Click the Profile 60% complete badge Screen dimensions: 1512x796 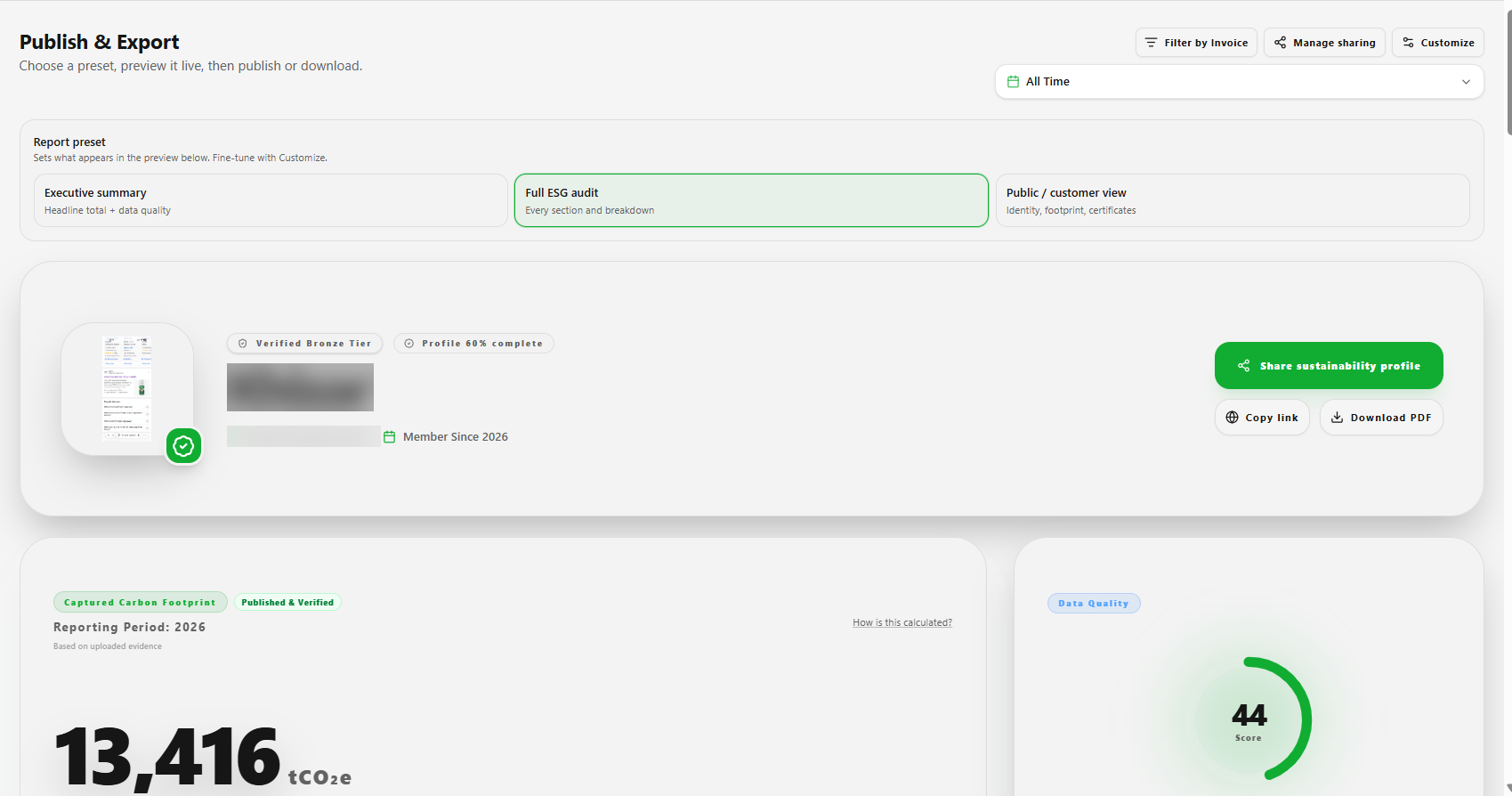(473, 344)
